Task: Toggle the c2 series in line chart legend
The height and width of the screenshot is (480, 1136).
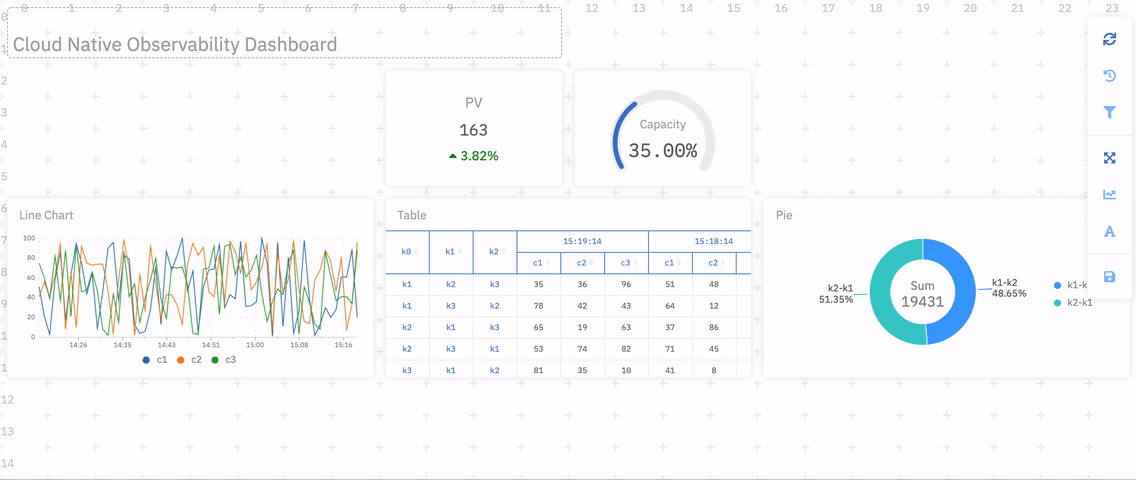Action: click(190, 360)
